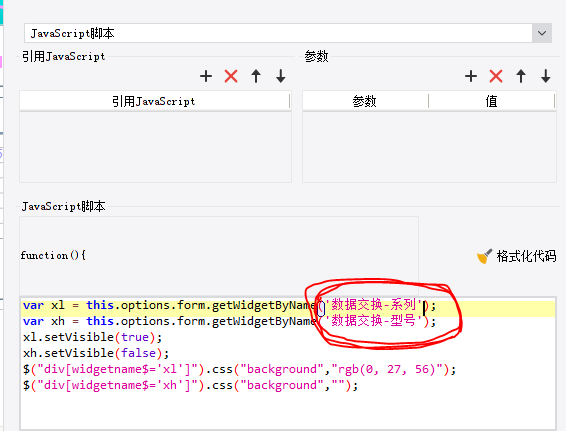The width and height of the screenshot is (566, 431).
Task: Click the 引用JavaScript column header
Action: coord(154,101)
